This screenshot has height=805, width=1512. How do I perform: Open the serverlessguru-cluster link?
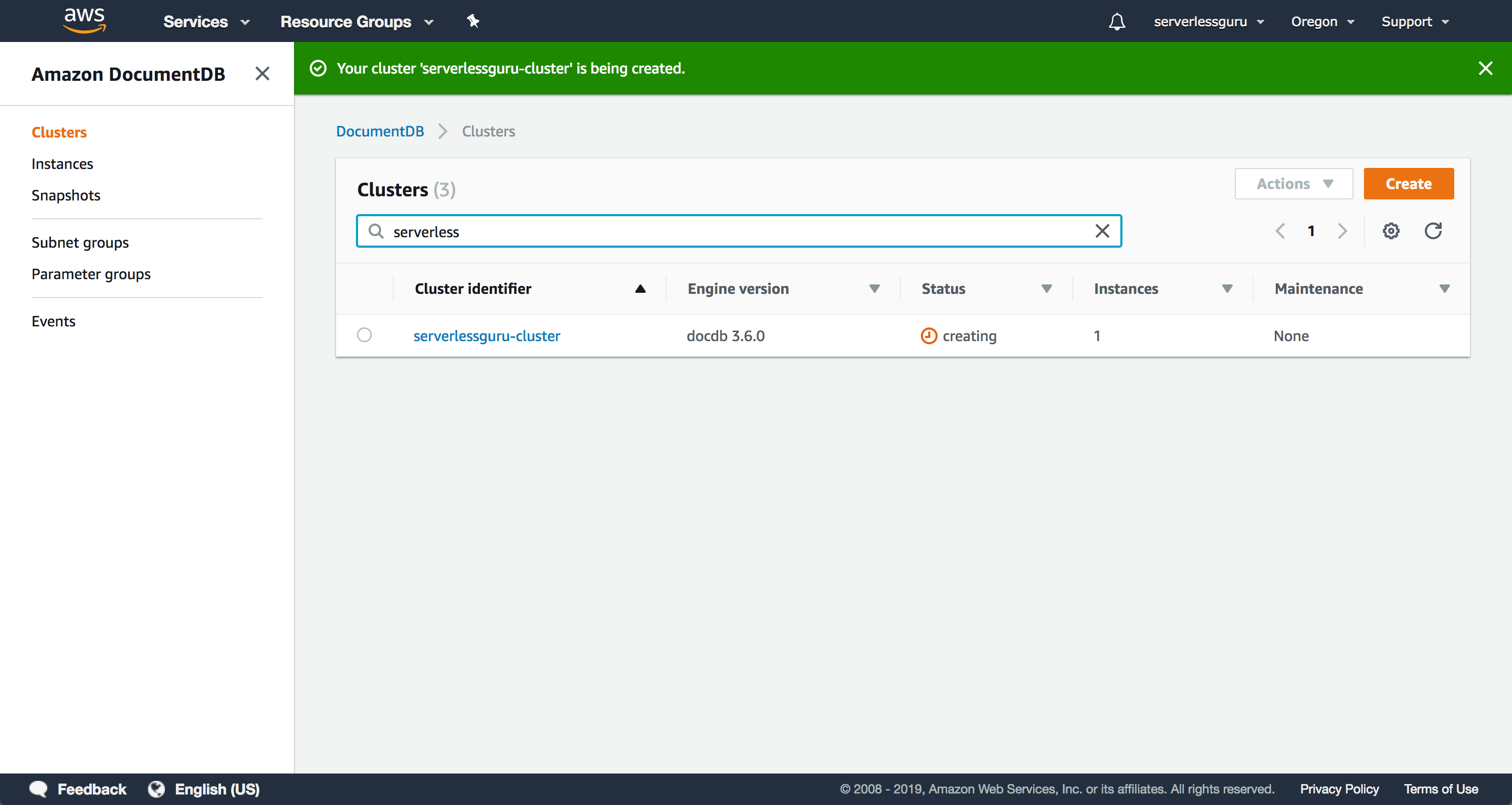487,336
